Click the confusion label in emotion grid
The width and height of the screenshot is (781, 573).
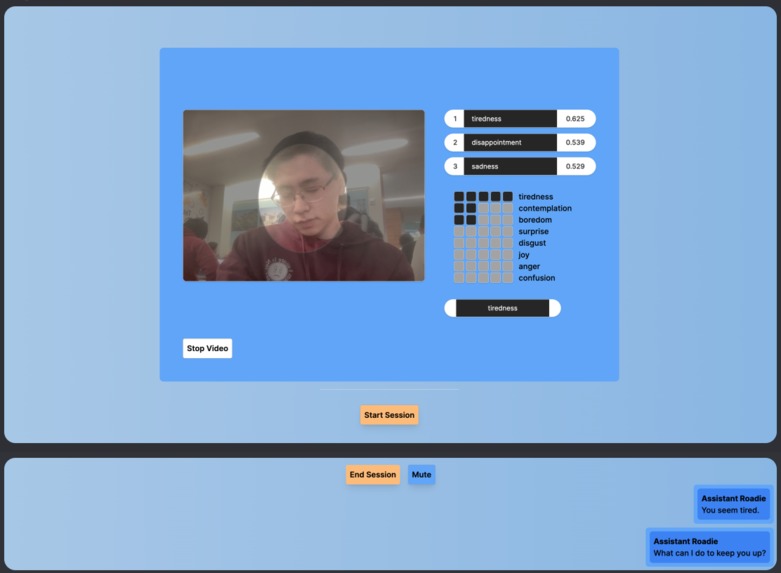coord(536,278)
